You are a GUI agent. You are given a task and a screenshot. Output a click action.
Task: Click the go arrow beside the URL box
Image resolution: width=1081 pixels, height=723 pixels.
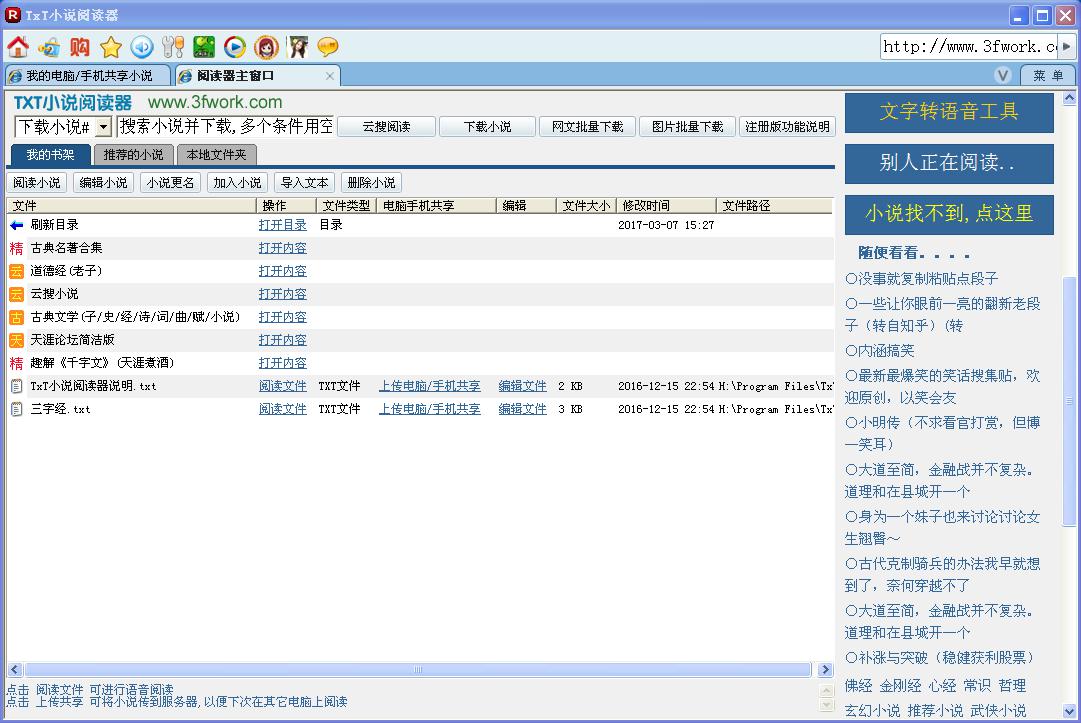click(1067, 47)
